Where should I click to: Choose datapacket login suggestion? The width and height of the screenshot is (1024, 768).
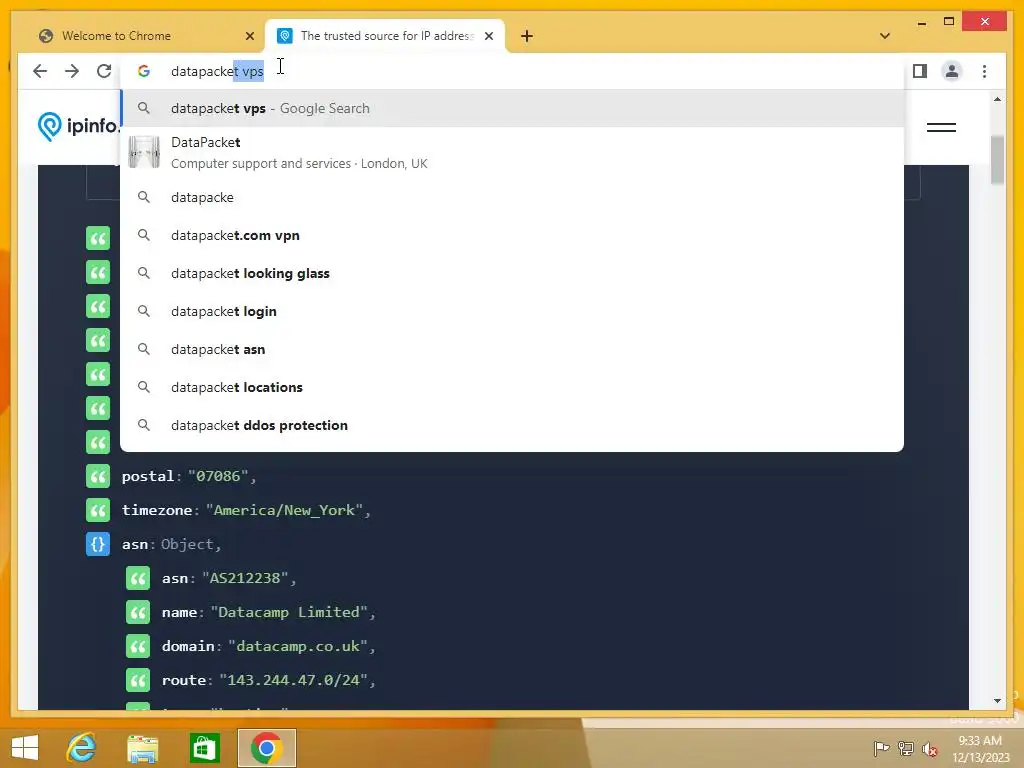(513, 311)
